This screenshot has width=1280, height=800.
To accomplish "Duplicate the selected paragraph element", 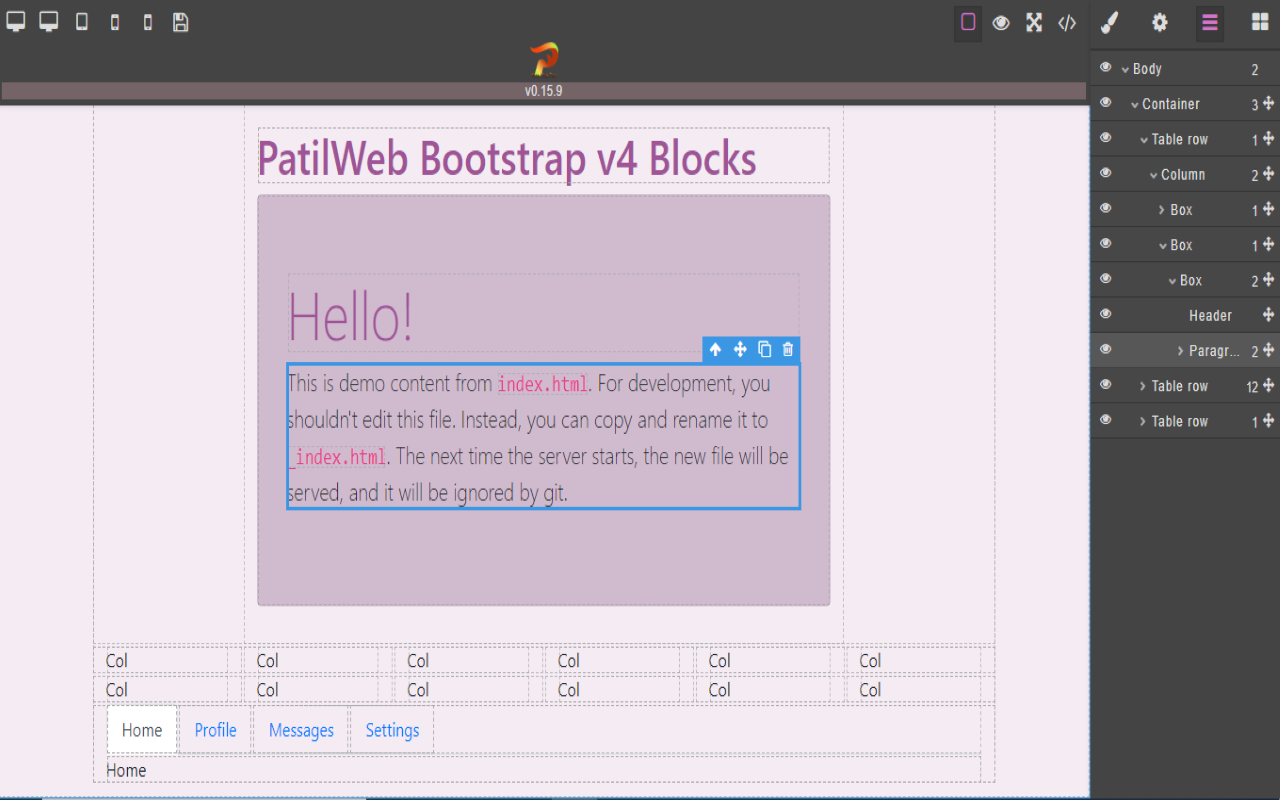I will pyautogui.click(x=764, y=349).
